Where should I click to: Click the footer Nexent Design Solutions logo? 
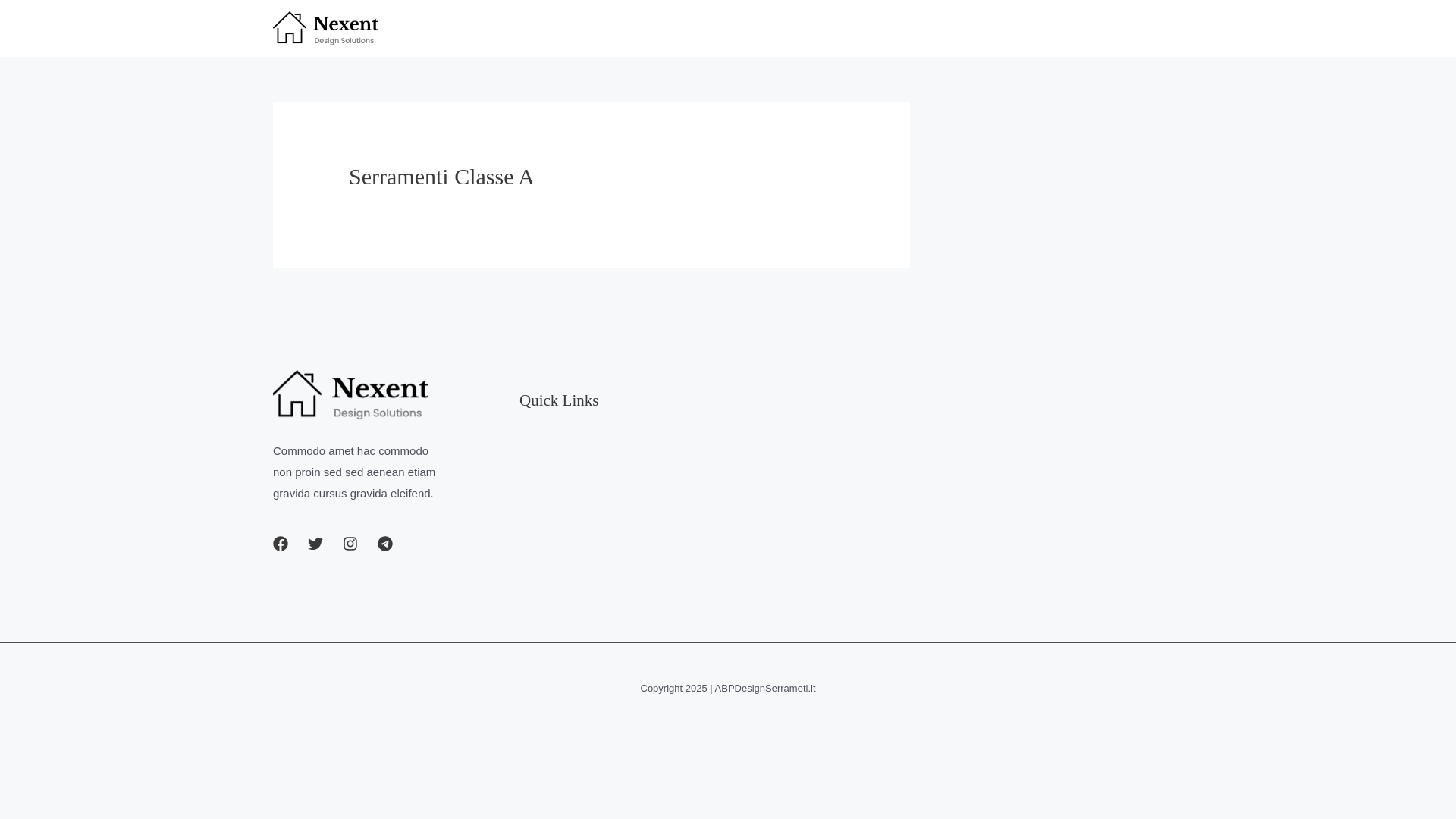(x=350, y=394)
